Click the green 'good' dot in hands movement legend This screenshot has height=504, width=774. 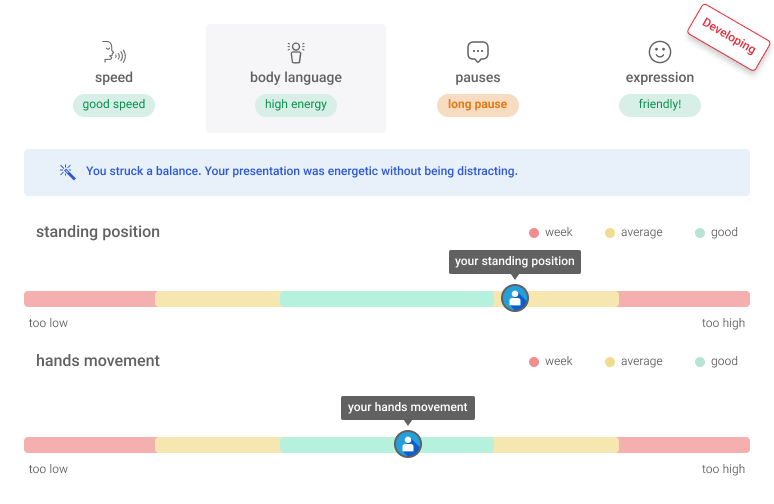click(700, 362)
